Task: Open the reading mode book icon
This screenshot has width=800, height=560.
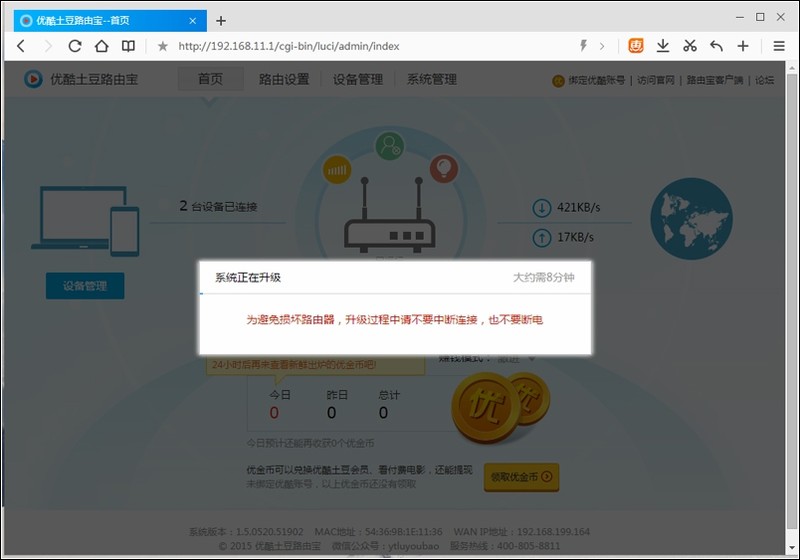Action: 128,46
